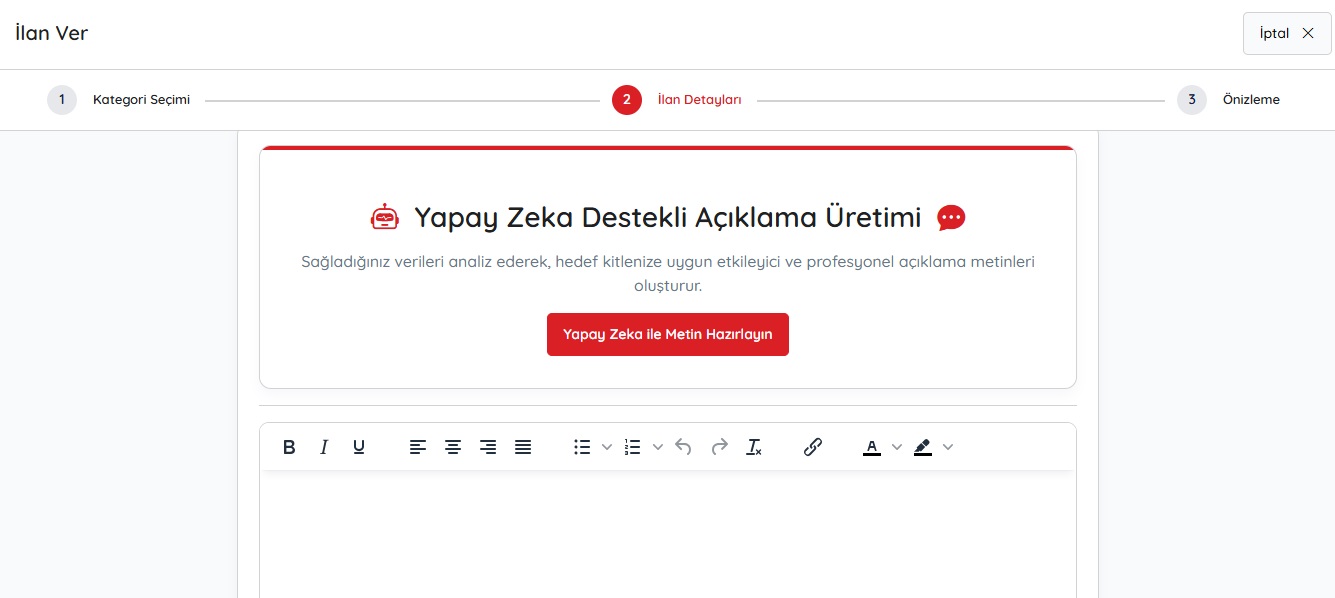Screen dimensions: 1335x598
Task: Pick the highlight color marker
Action: (923, 447)
